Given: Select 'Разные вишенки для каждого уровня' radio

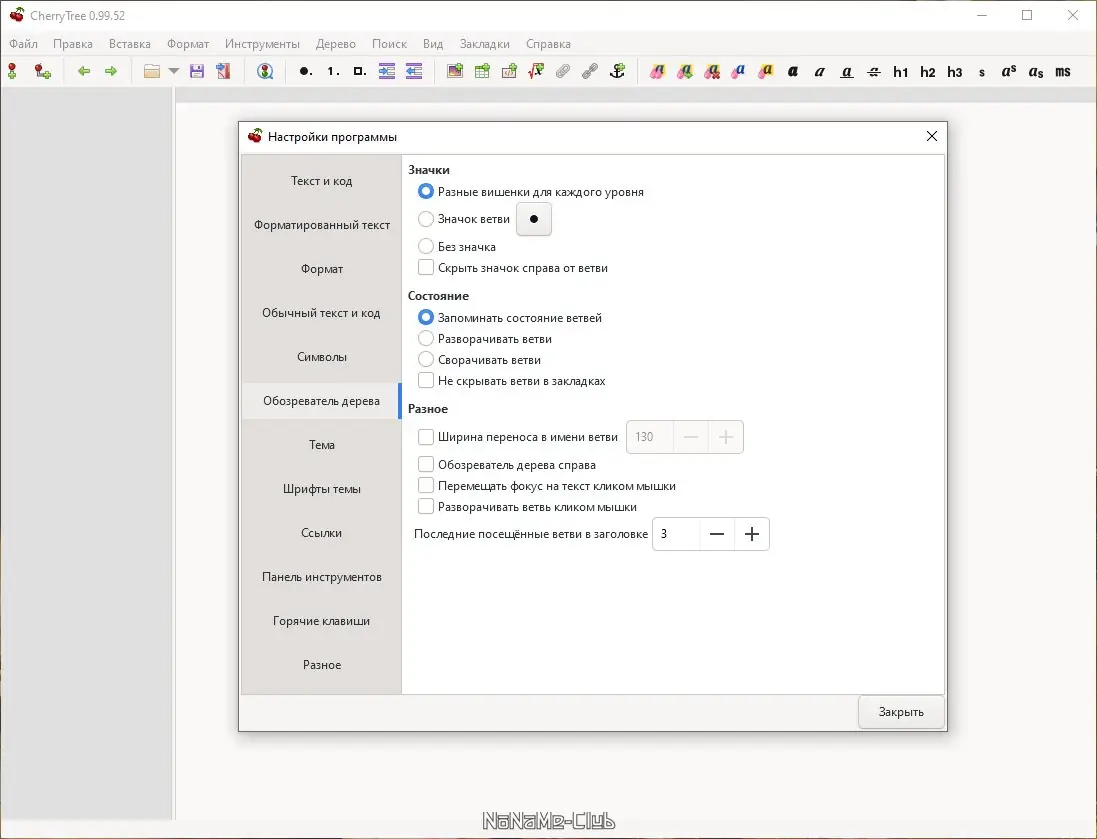Looking at the screenshot, I should 425,191.
